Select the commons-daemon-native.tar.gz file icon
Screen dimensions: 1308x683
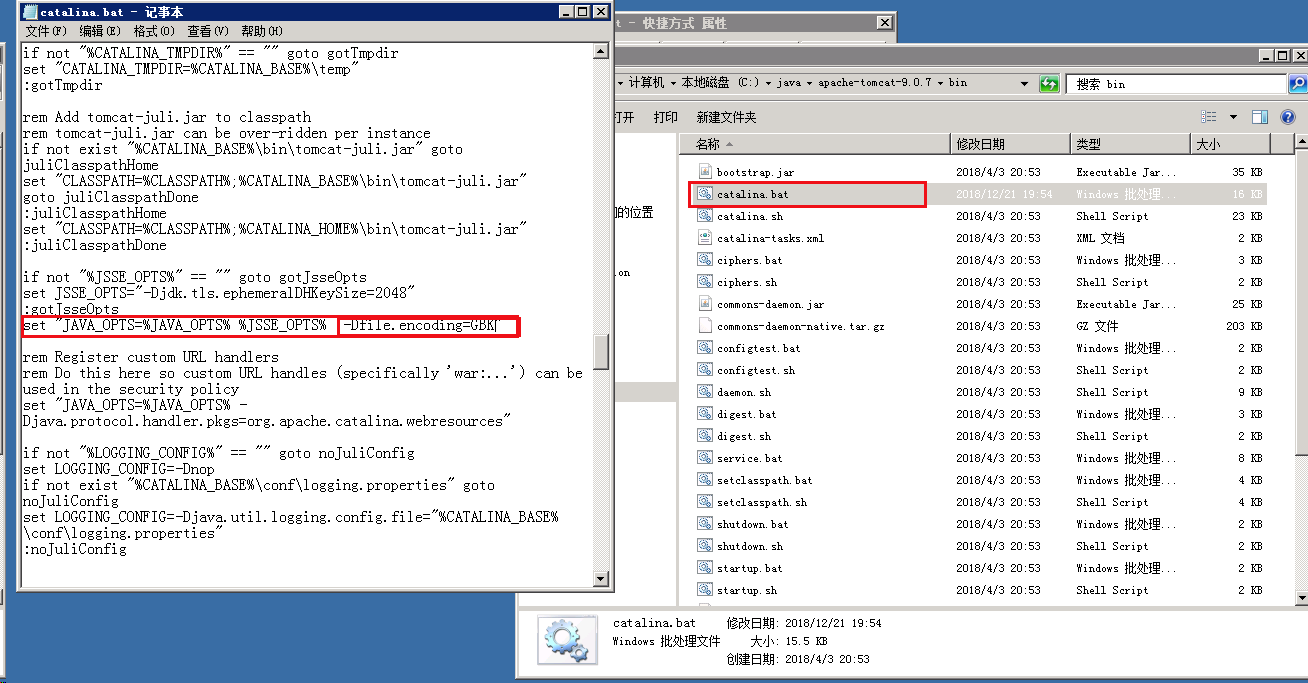coord(704,326)
